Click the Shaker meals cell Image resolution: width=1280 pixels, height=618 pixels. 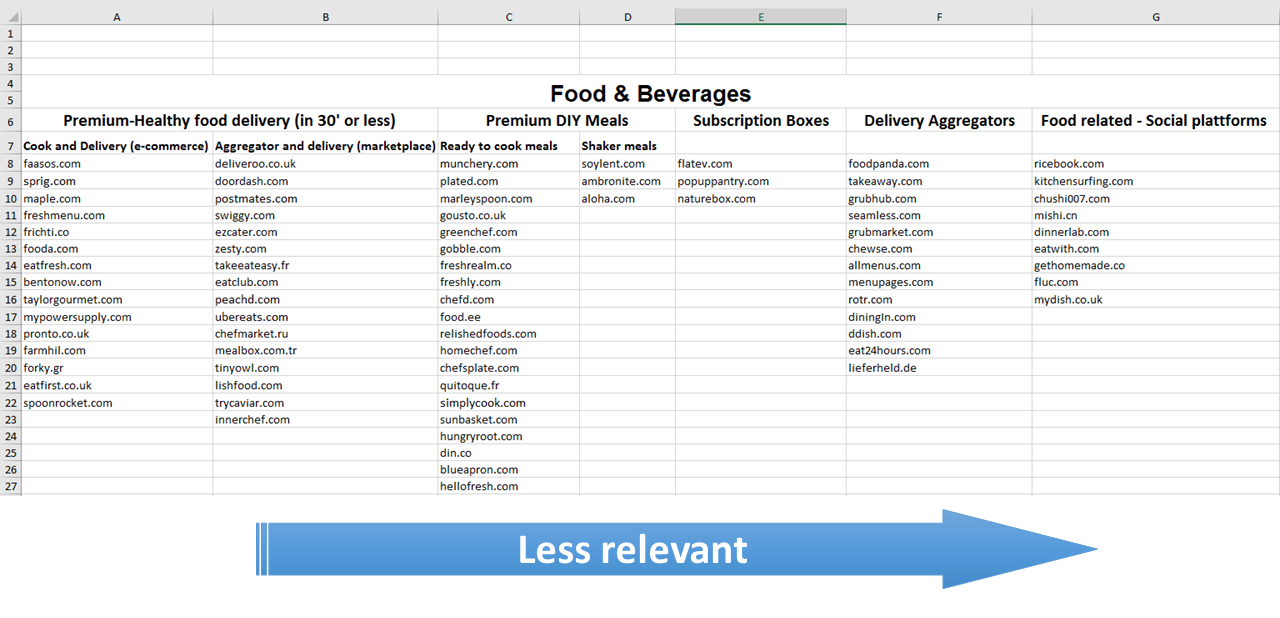click(x=627, y=146)
